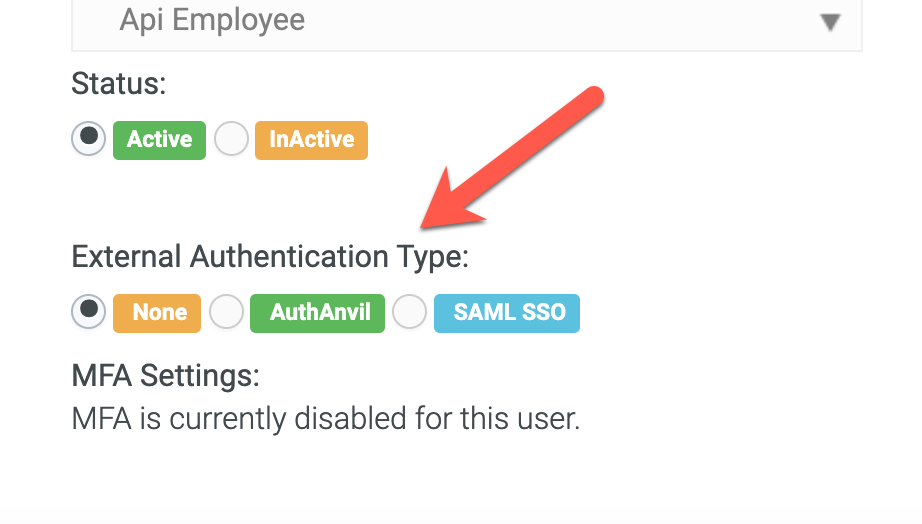The height and width of the screenshot is (524, 922).
Task: Click the Status: label
Action: click(x=119, y=84)
